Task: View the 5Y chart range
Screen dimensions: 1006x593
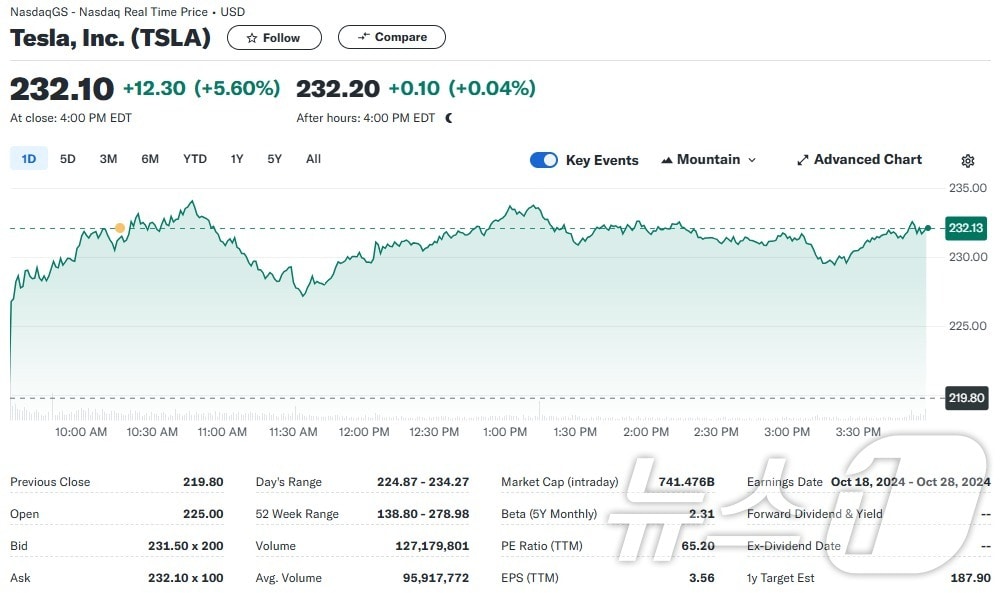Action: 274,159
